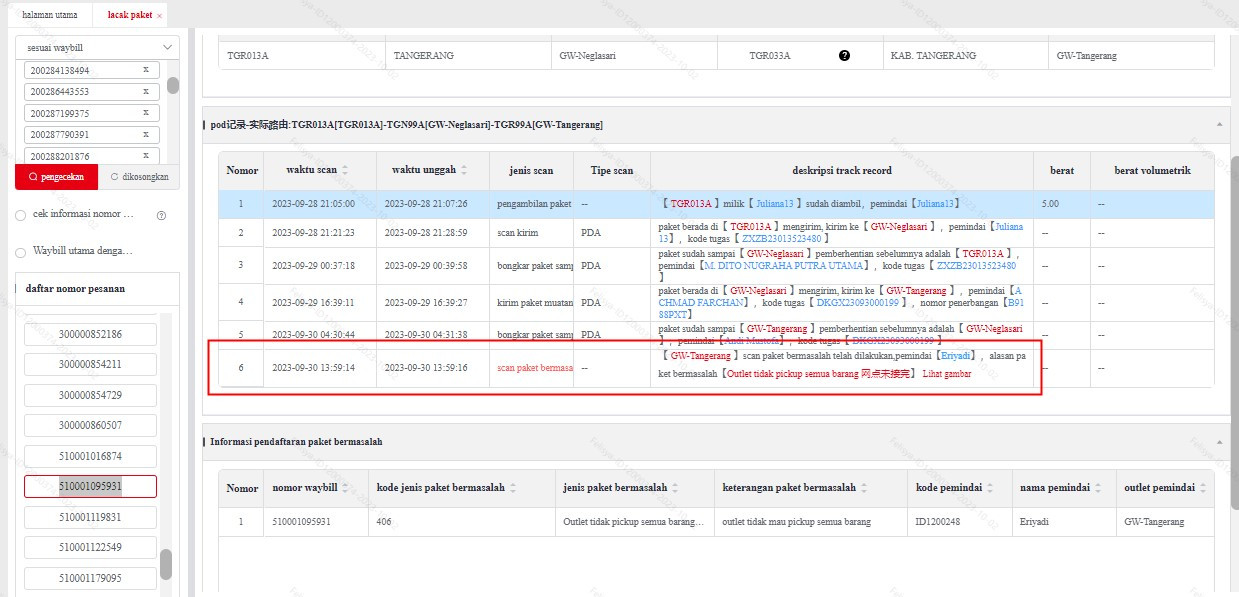This screenshot has width=1239, height=597.
Task: Click the deskripsi track record column header
Action: pyautogui.click(x=842, y=170)
